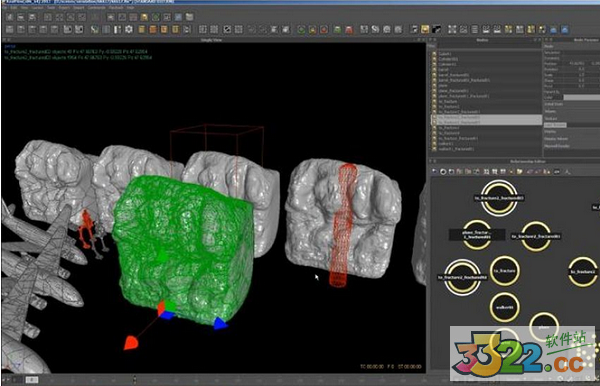The image size is (600, 386).
Task: Open the Export menu
Action: coord(64,7)
